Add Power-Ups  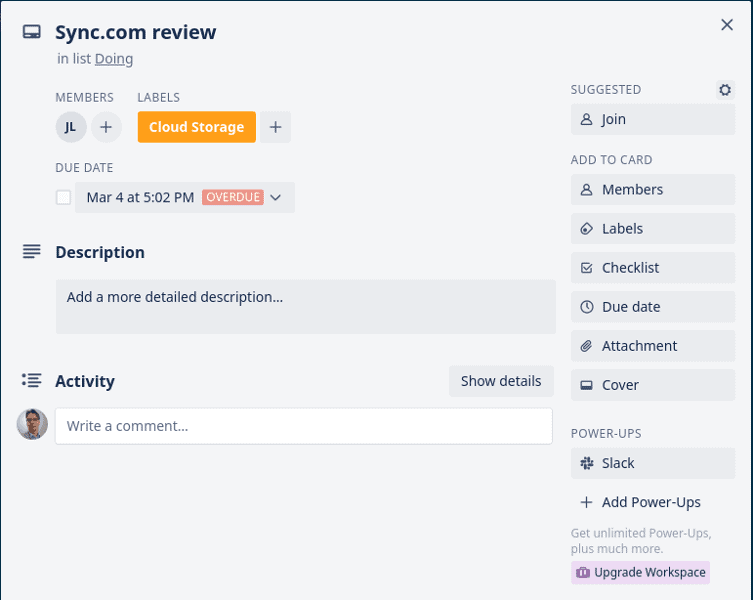653,502
